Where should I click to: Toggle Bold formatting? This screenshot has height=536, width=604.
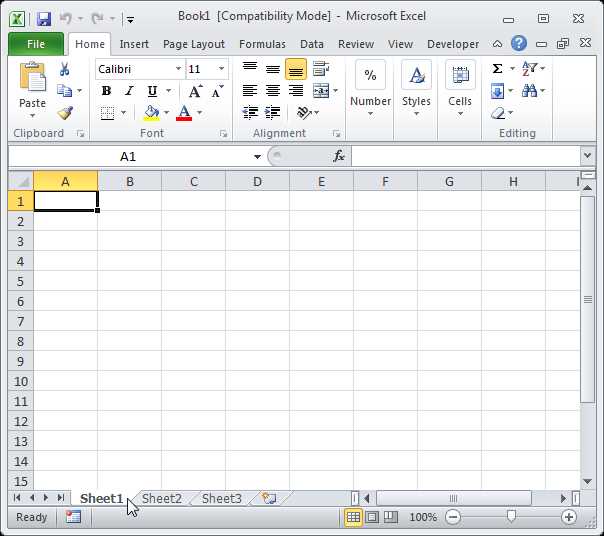pos(106,91)
